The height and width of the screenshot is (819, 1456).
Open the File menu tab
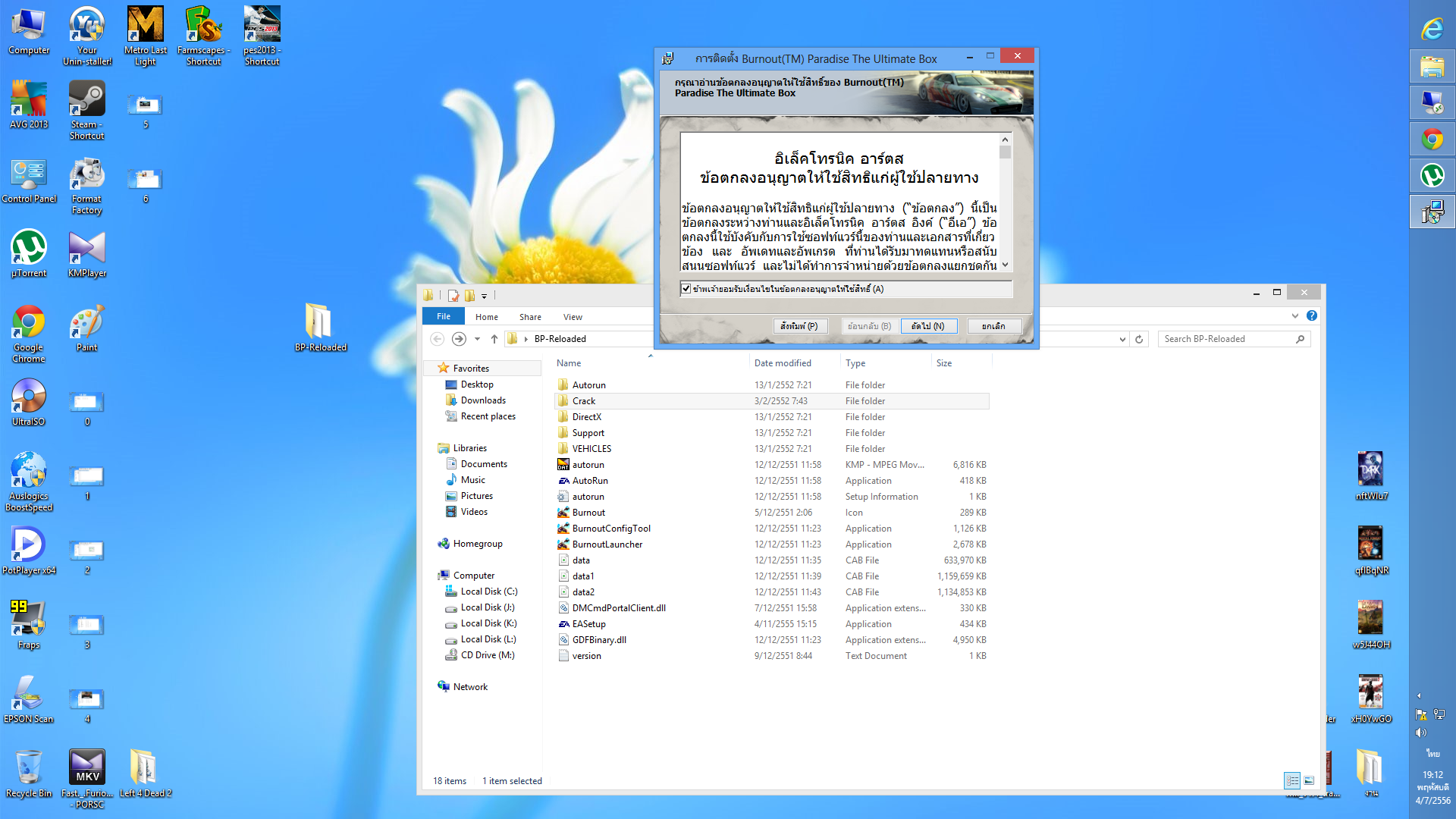[x=444, y=316]
